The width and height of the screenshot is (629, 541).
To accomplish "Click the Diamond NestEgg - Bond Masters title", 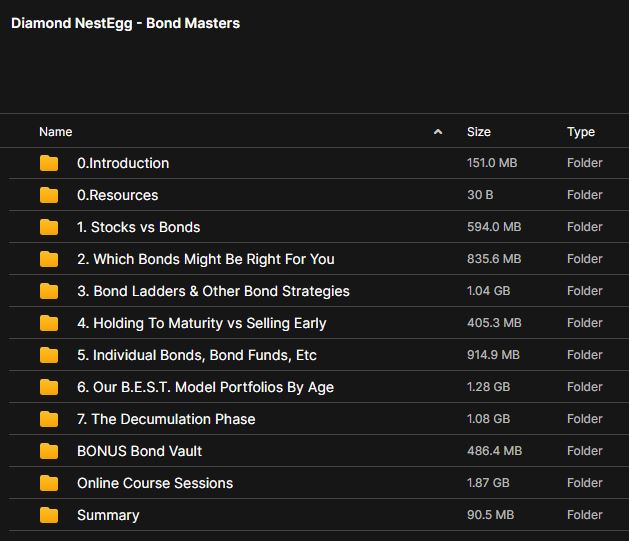I will tap(125, 23).
